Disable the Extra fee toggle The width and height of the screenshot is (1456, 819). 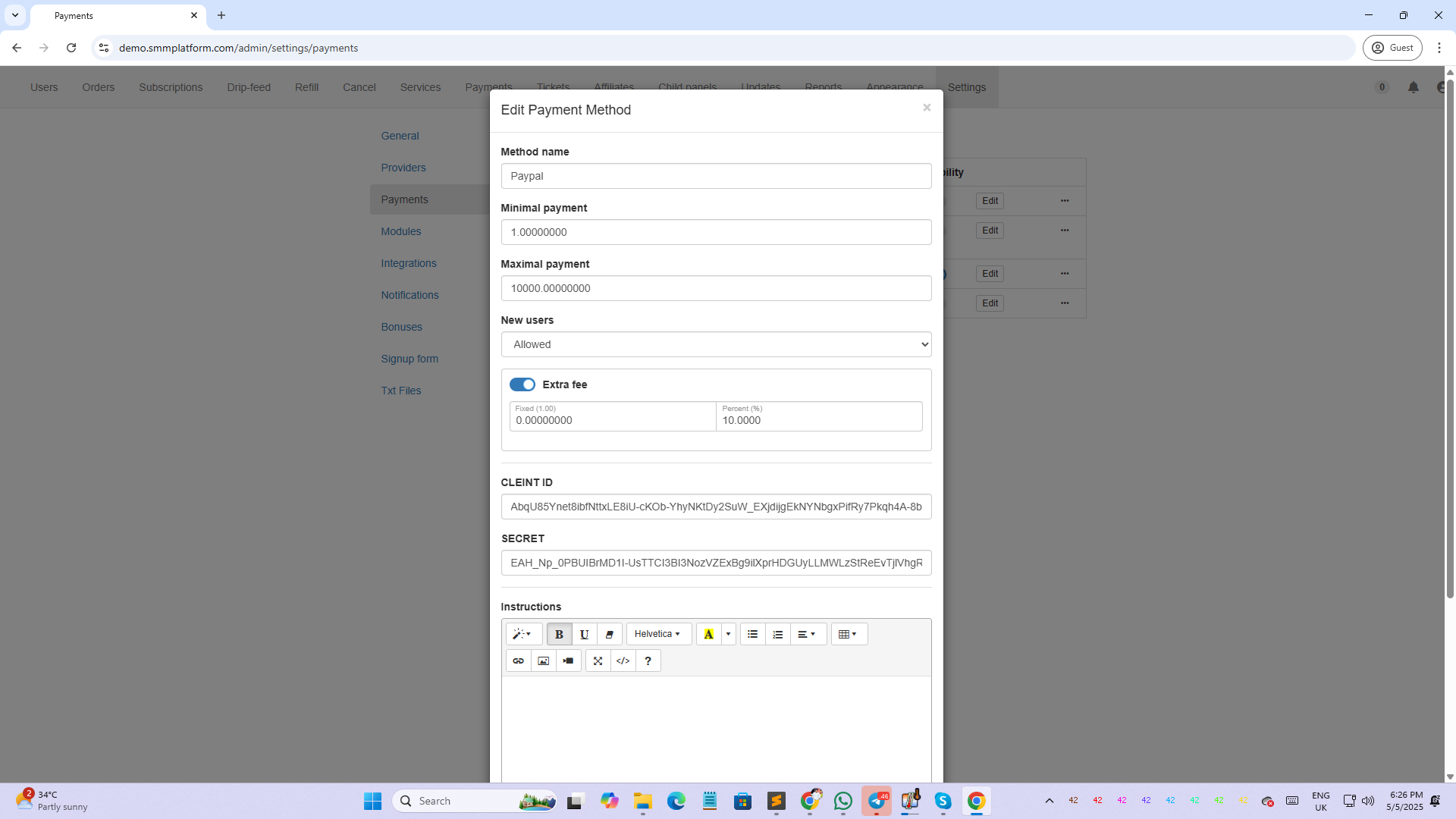(x=522, y=384)
